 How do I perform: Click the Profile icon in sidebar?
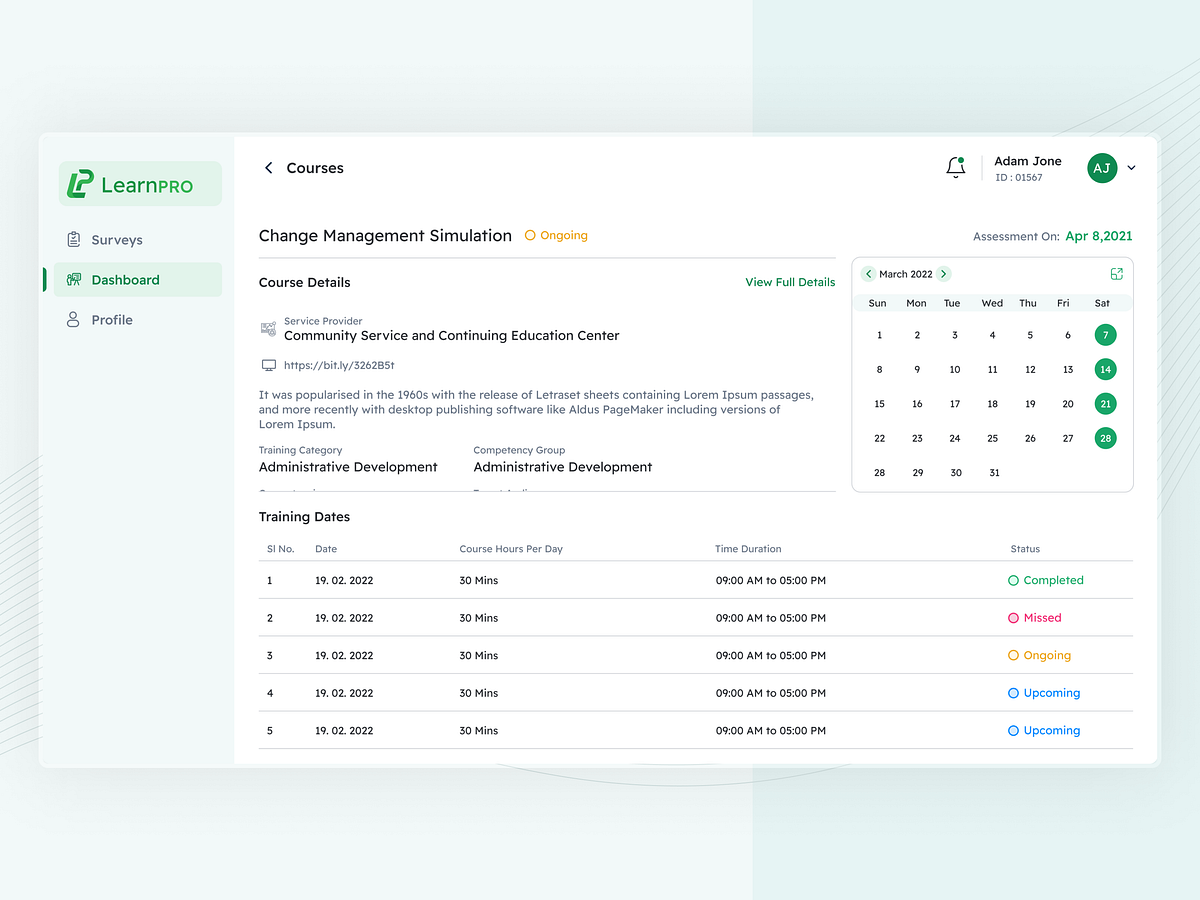click(x=72, y=319)
